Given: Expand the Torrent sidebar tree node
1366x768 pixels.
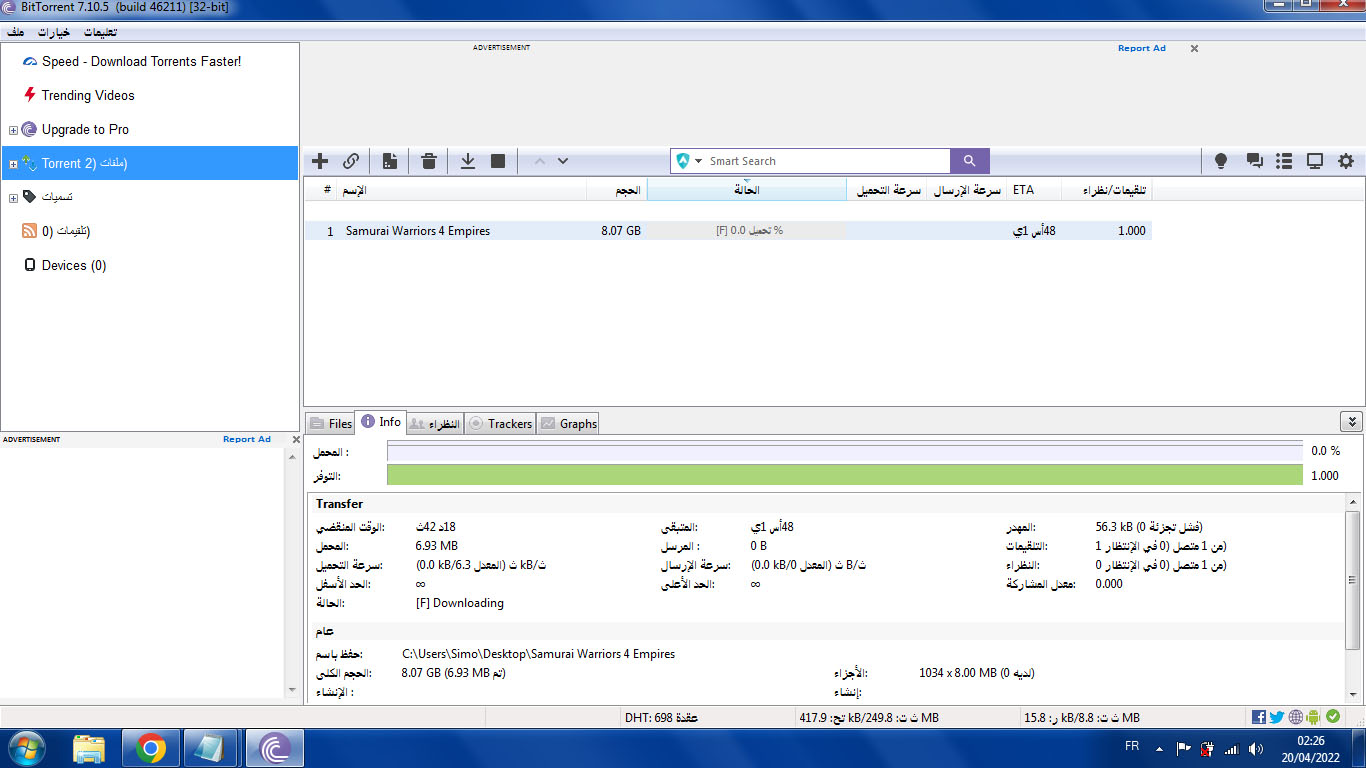Looking at the screenshot, I should click(x=13, y=164).
